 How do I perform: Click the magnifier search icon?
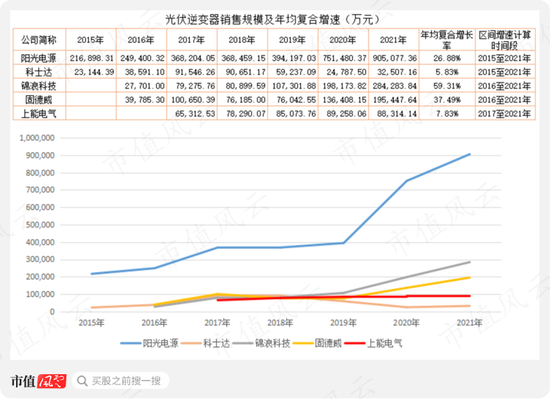(x=82, y=381)
